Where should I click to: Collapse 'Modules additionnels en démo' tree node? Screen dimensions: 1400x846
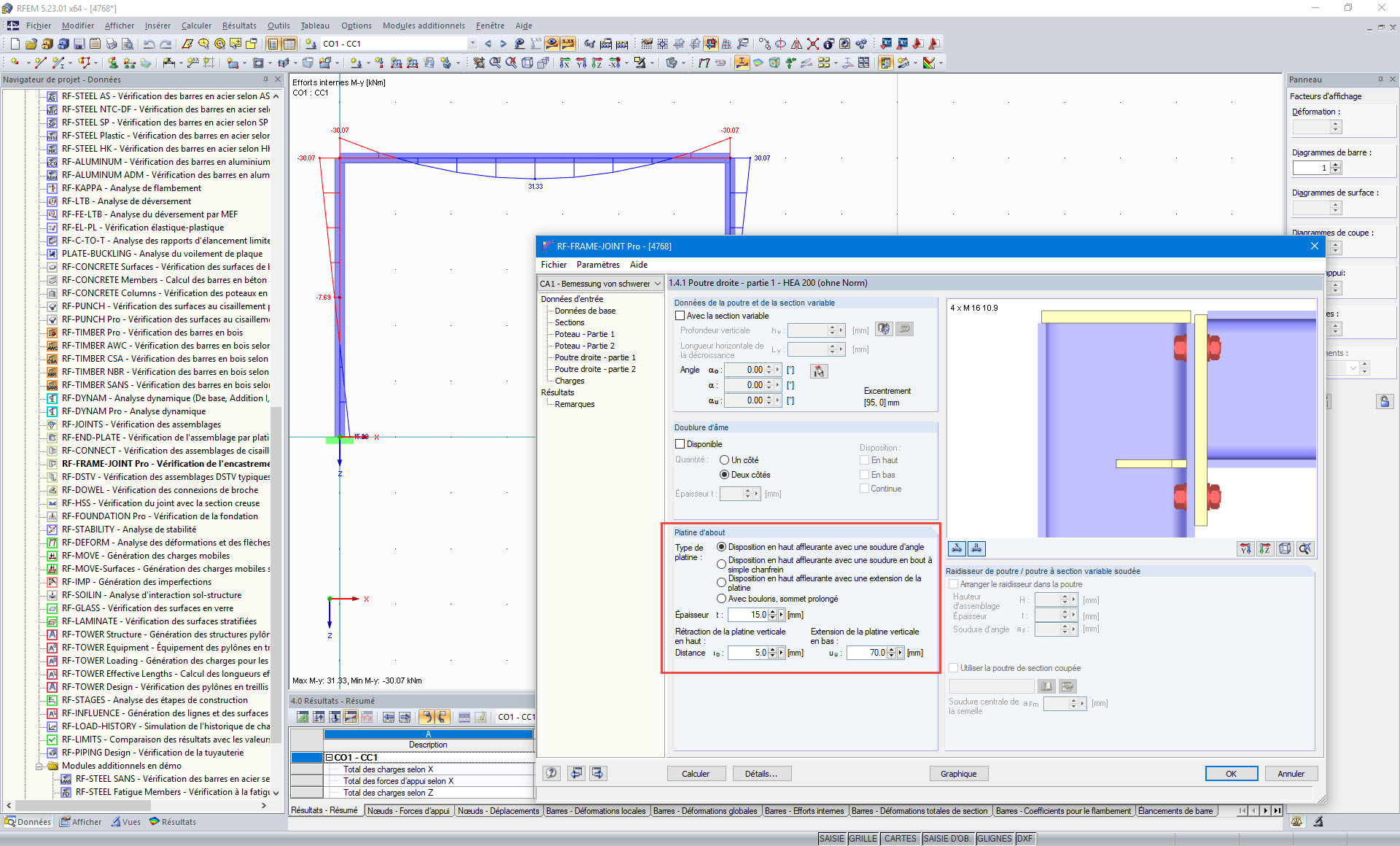39,766
